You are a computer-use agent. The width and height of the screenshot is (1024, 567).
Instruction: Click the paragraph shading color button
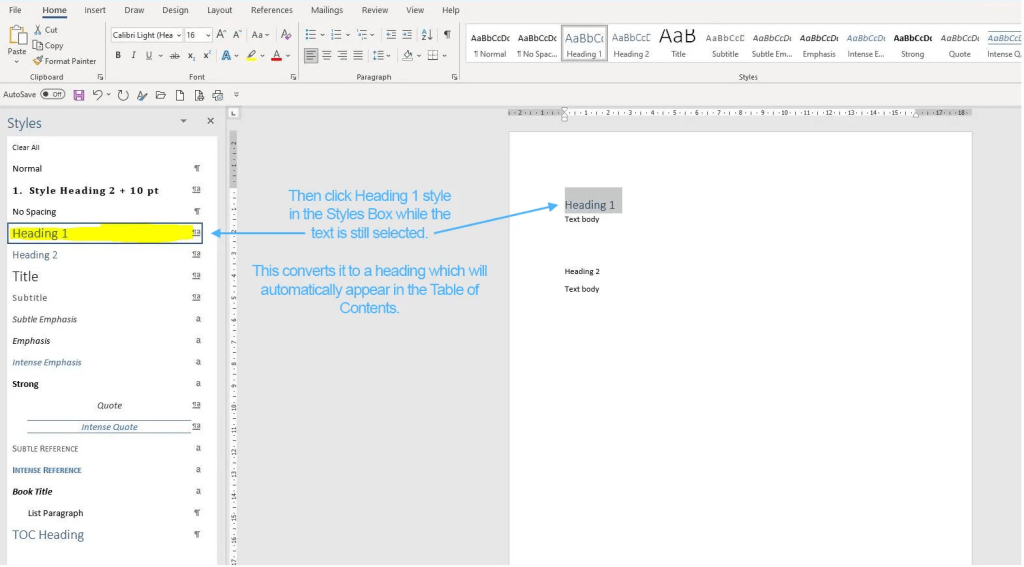click(x=408, y=56)
